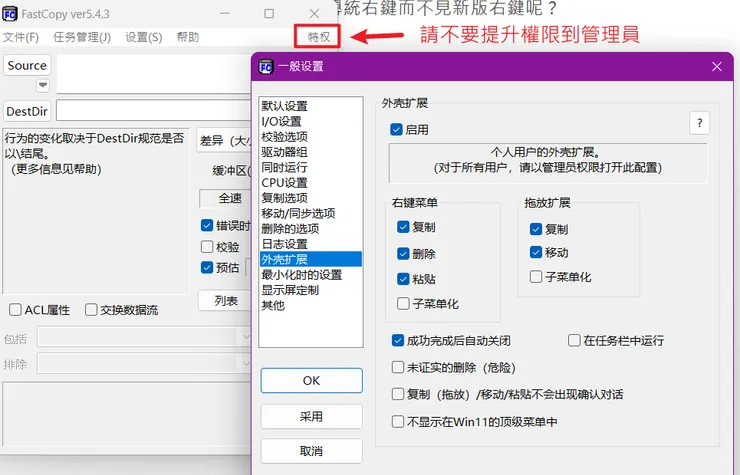Select 其他 in settings list
Image resolution: width=740 pixels, height=475 pixels.
pyautogui.click(x=311, y=305)
